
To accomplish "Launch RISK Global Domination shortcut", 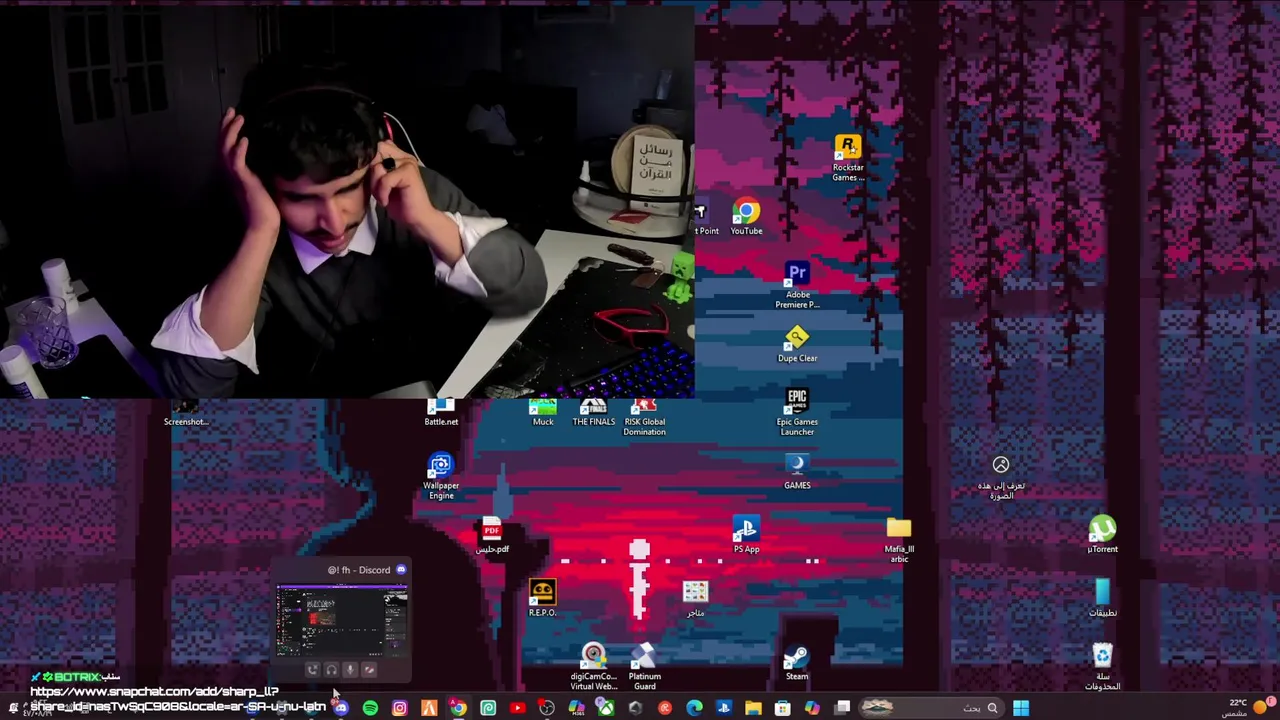I will (x=644, y=417).
